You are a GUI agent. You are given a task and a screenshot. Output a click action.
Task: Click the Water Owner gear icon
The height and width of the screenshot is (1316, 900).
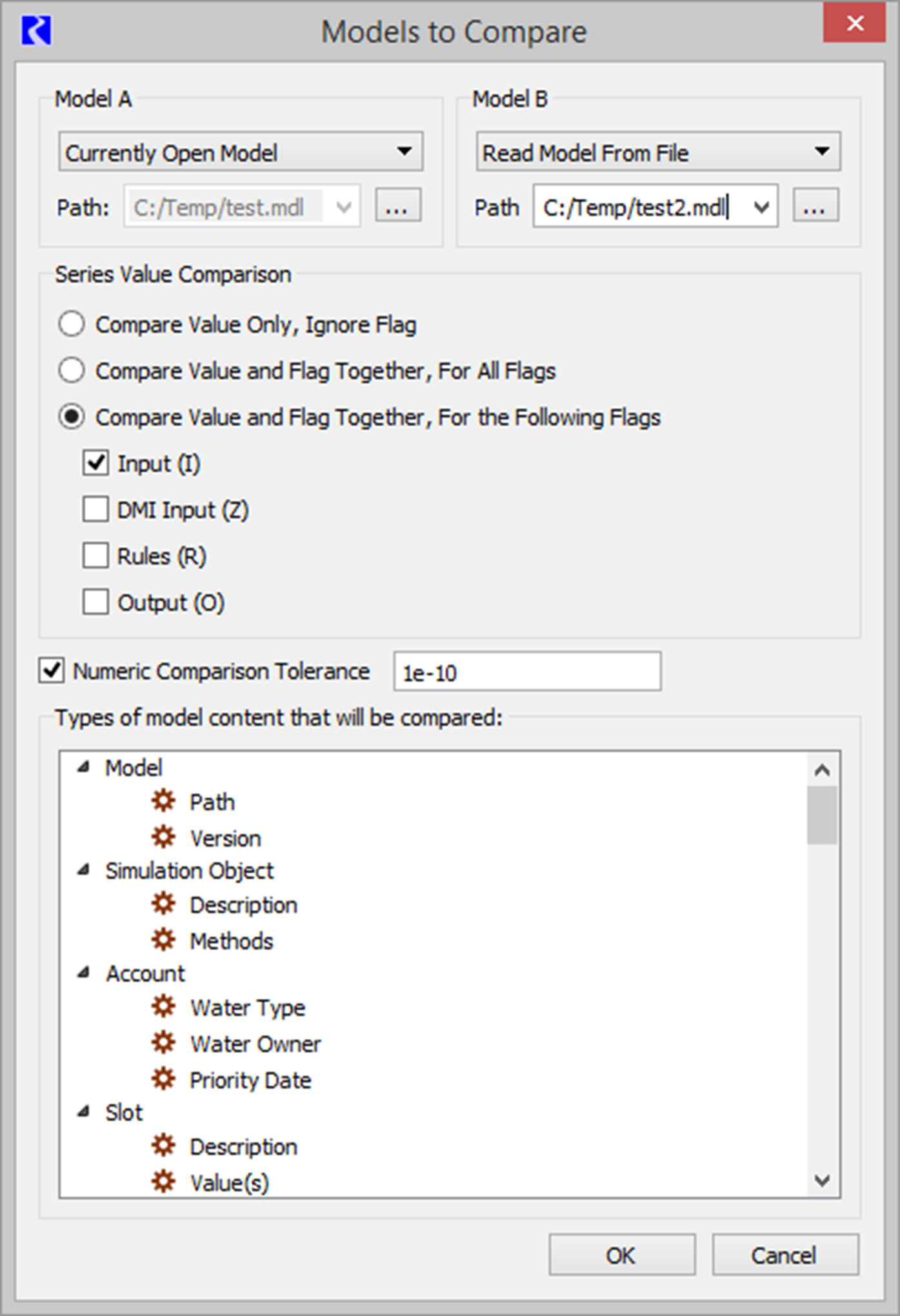tap(163, 1042)
